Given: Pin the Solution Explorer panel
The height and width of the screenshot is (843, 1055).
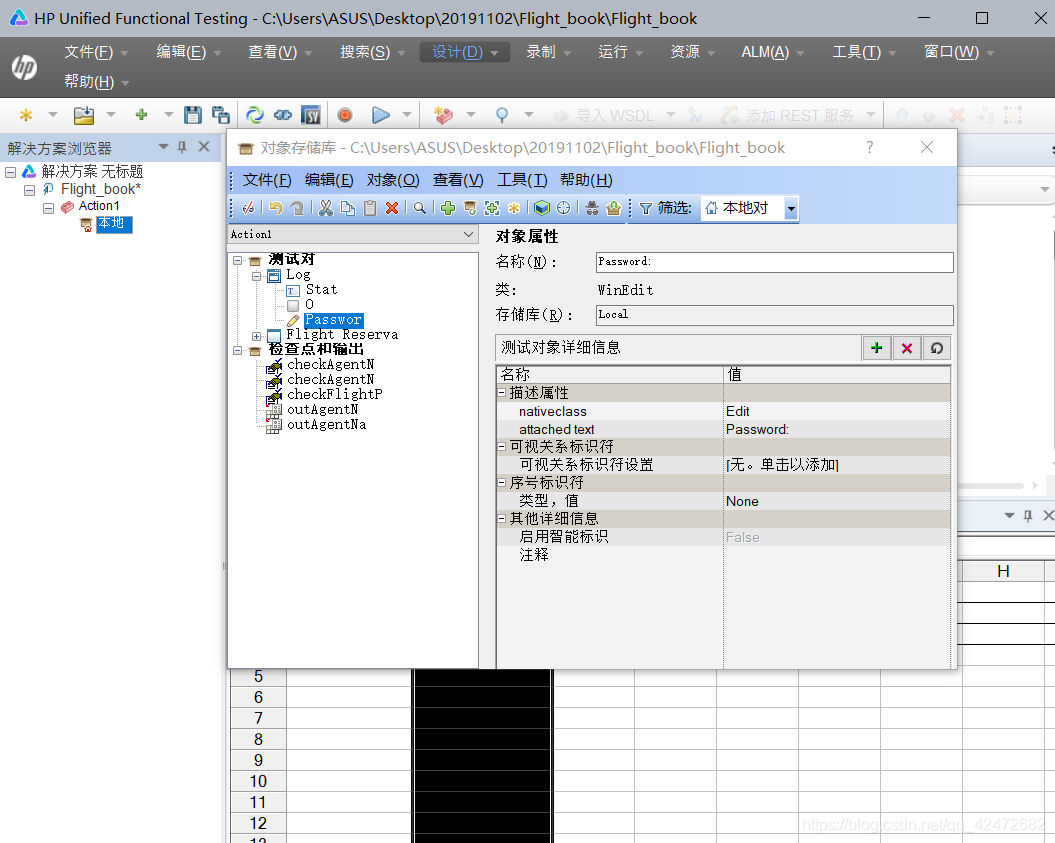Looking at the screenshot, I should pos(182,147).
